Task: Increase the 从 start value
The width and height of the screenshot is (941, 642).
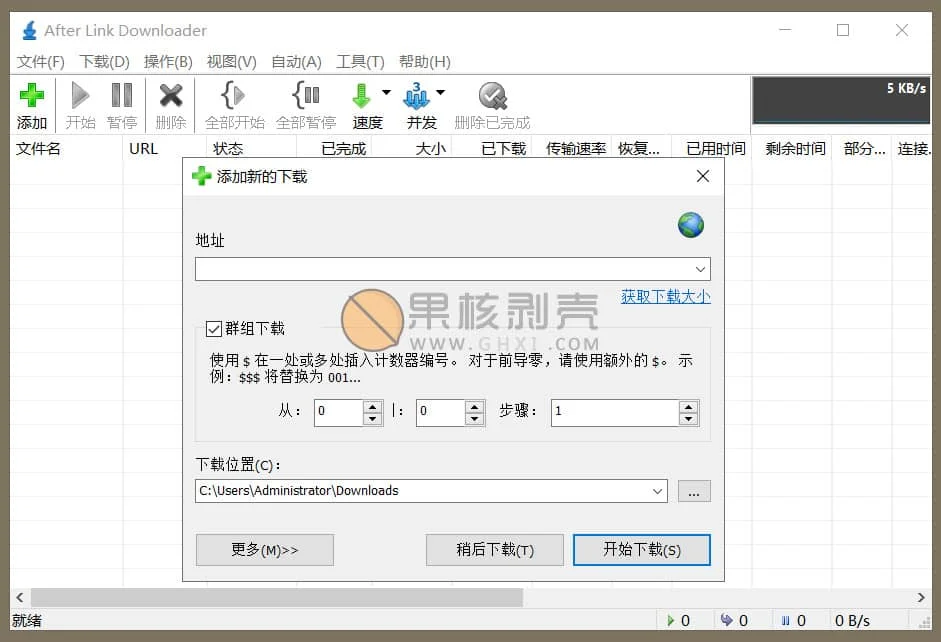Action: pos(373,406)
